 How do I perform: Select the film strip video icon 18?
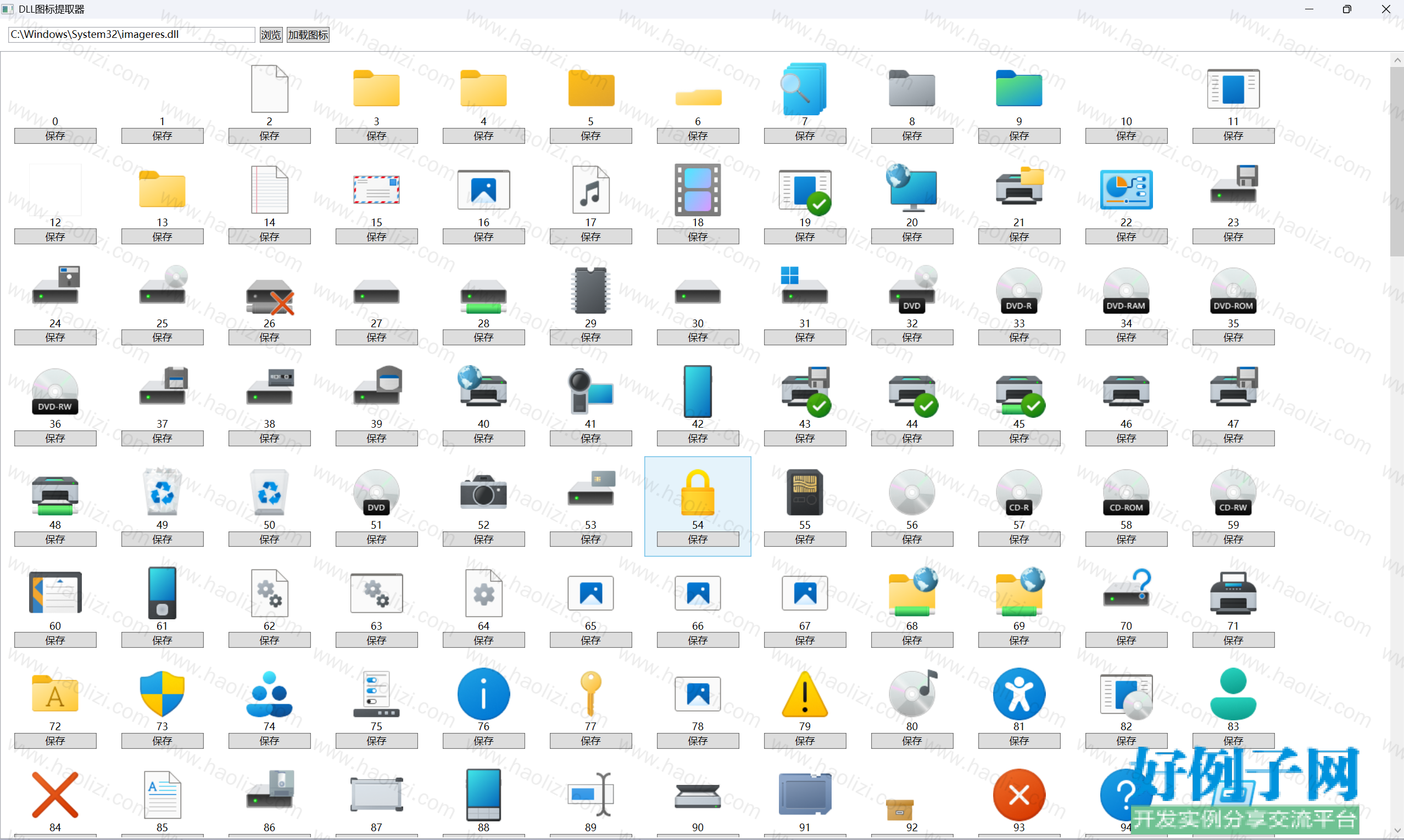click(x=698, y=189)
